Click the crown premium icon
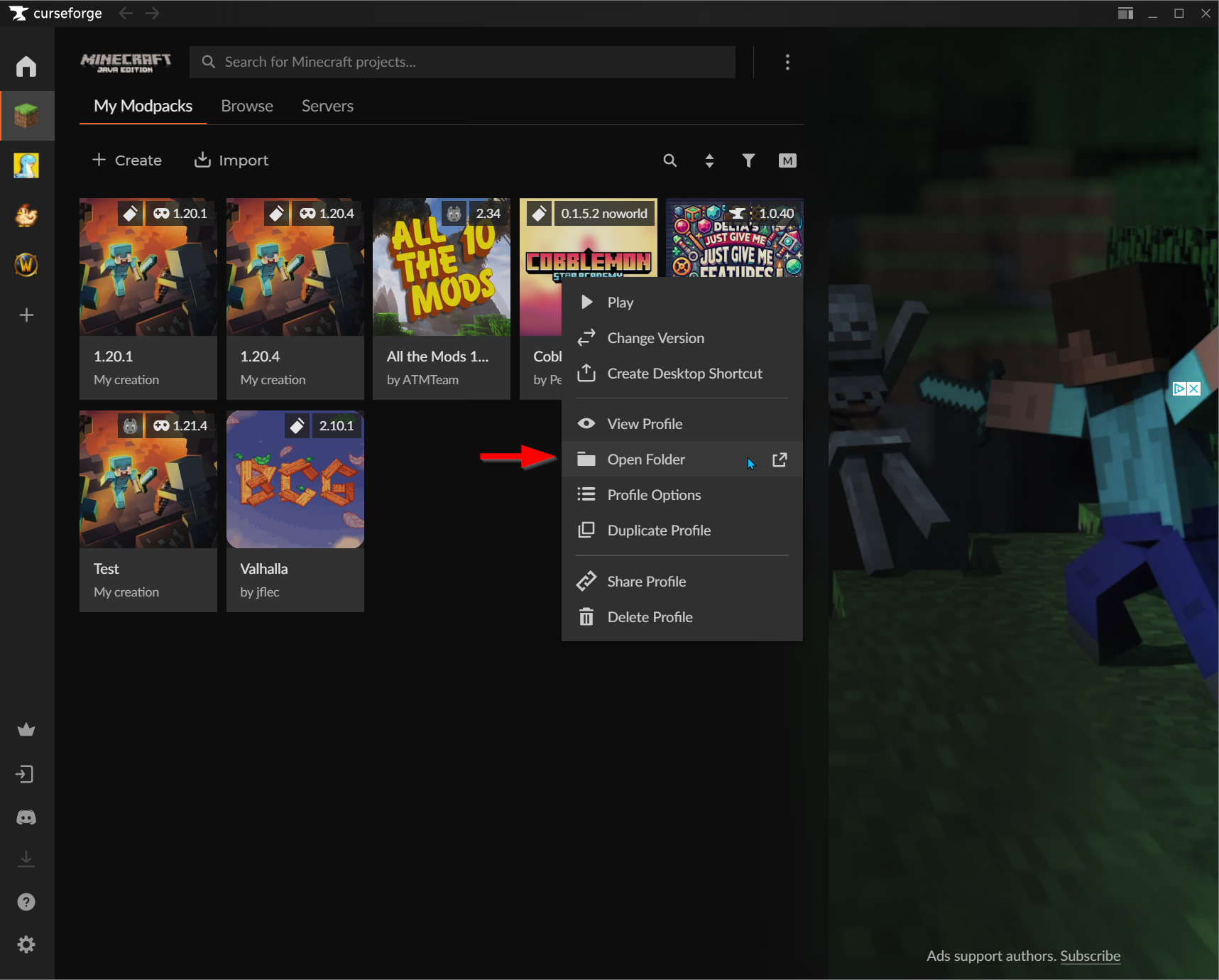Viewport: 1219px width, 980px height. (x=26, y=730)
